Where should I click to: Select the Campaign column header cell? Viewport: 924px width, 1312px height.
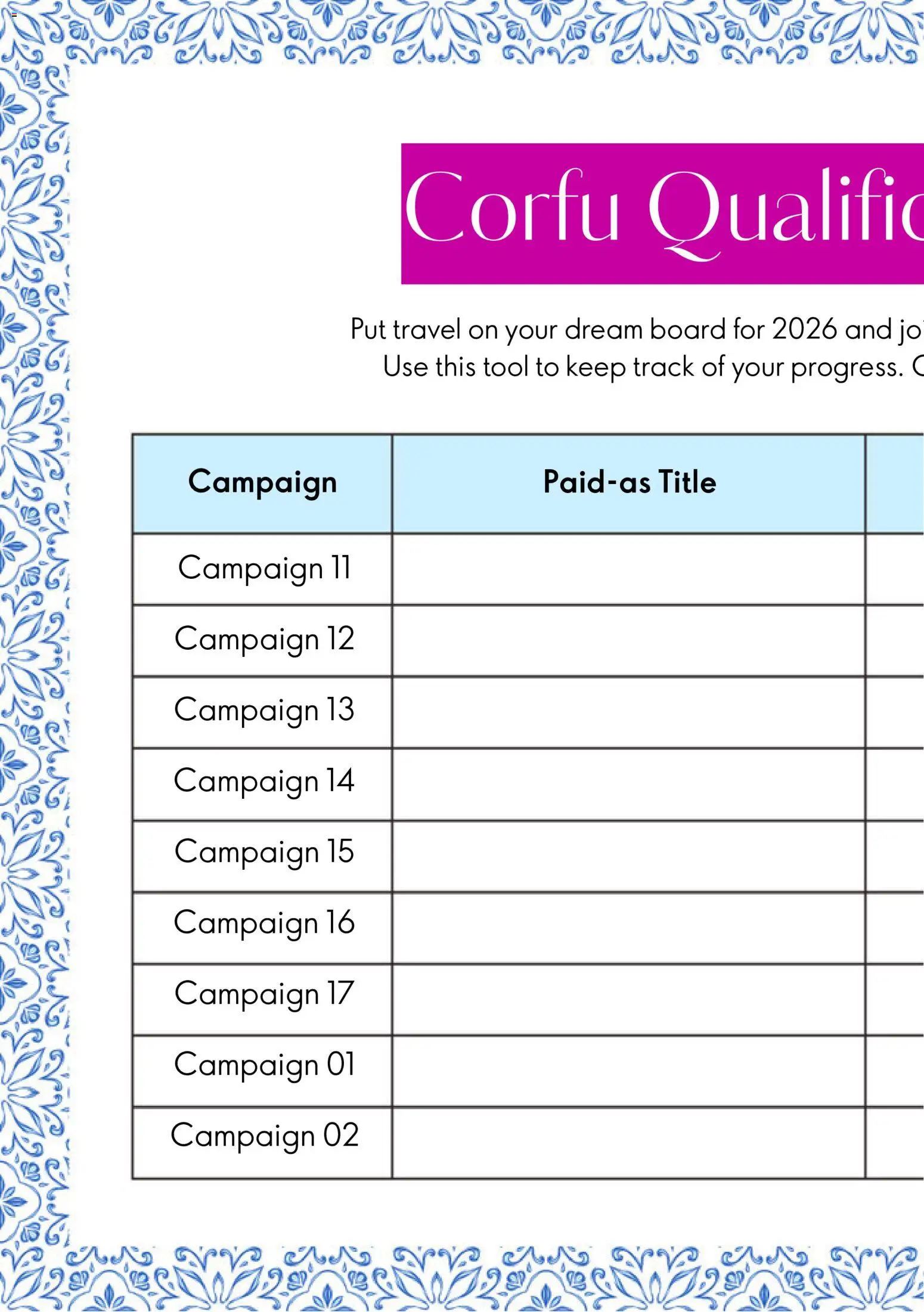(262, 483)
